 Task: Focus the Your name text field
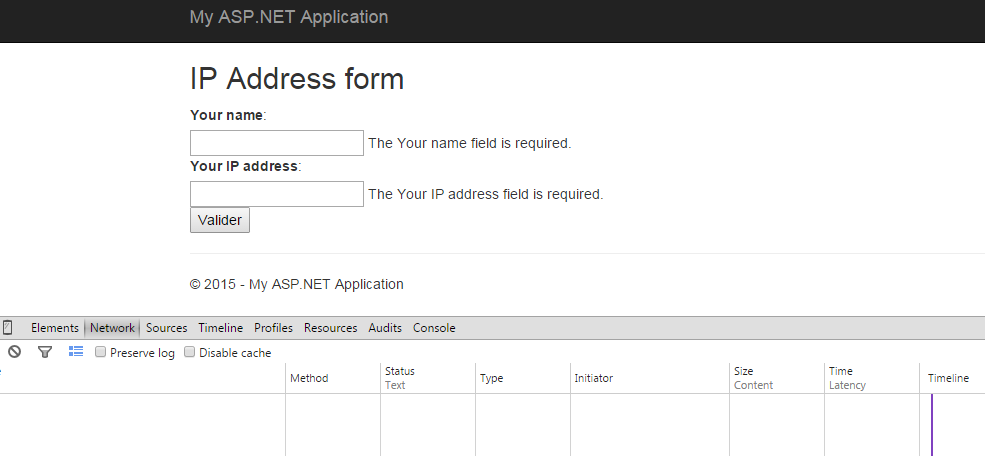(276, 143)
